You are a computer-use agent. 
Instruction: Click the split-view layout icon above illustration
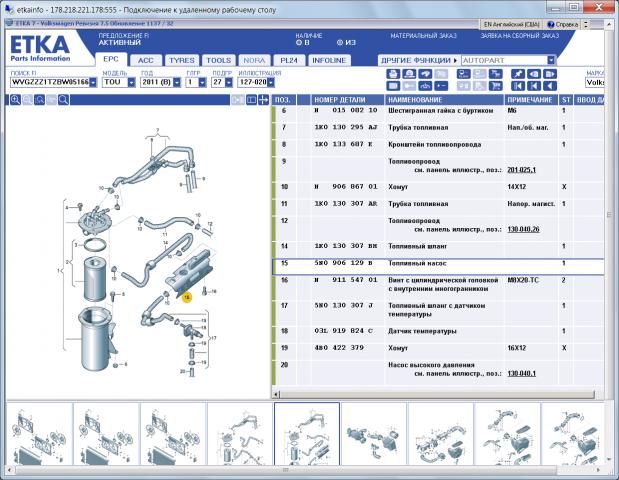251,100
